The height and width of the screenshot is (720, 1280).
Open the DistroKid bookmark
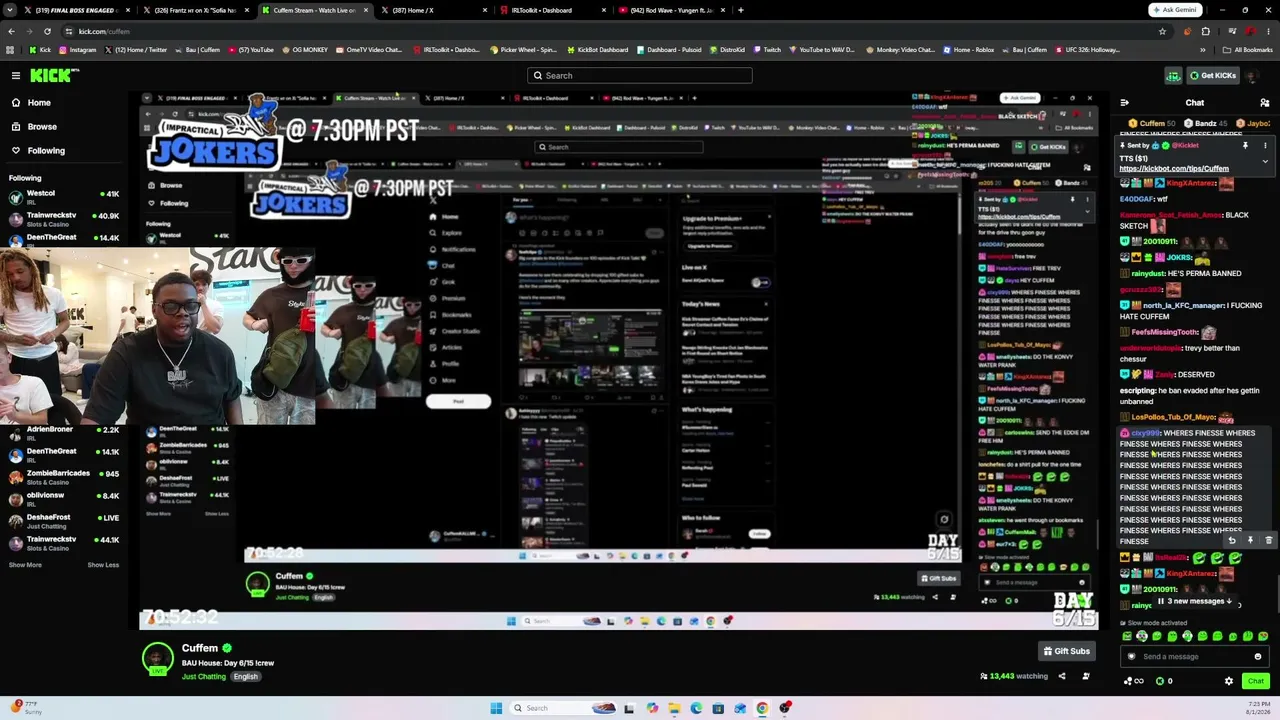(x=727, y=50)
